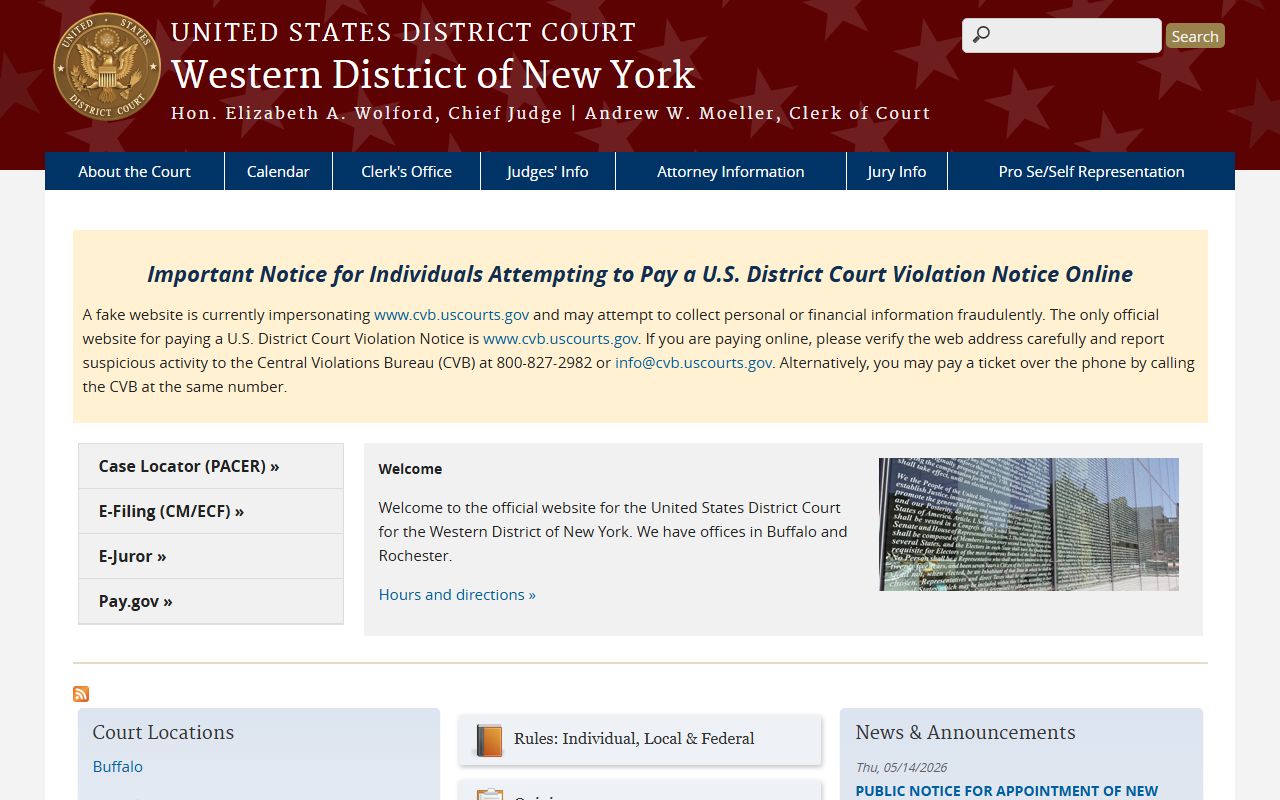
Task: Click the Search button
Action: coord(1195,36)
